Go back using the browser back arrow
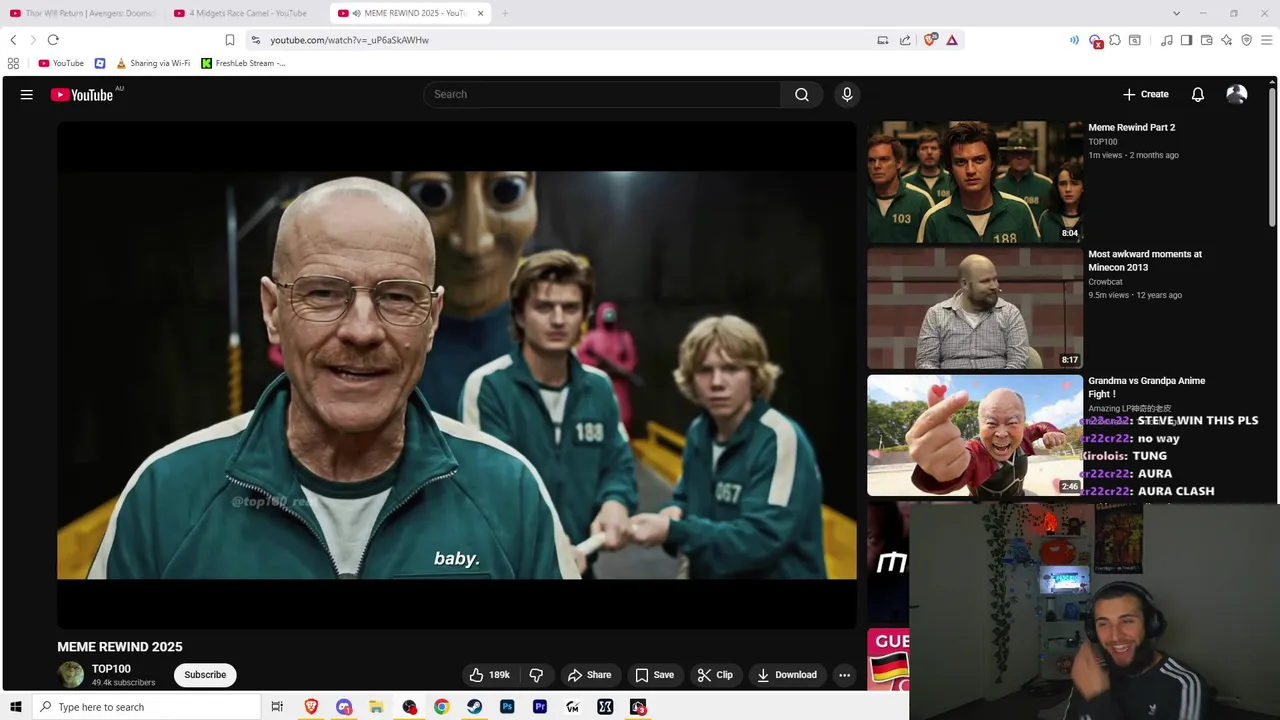1280x720 pixels. click(13, 40)
